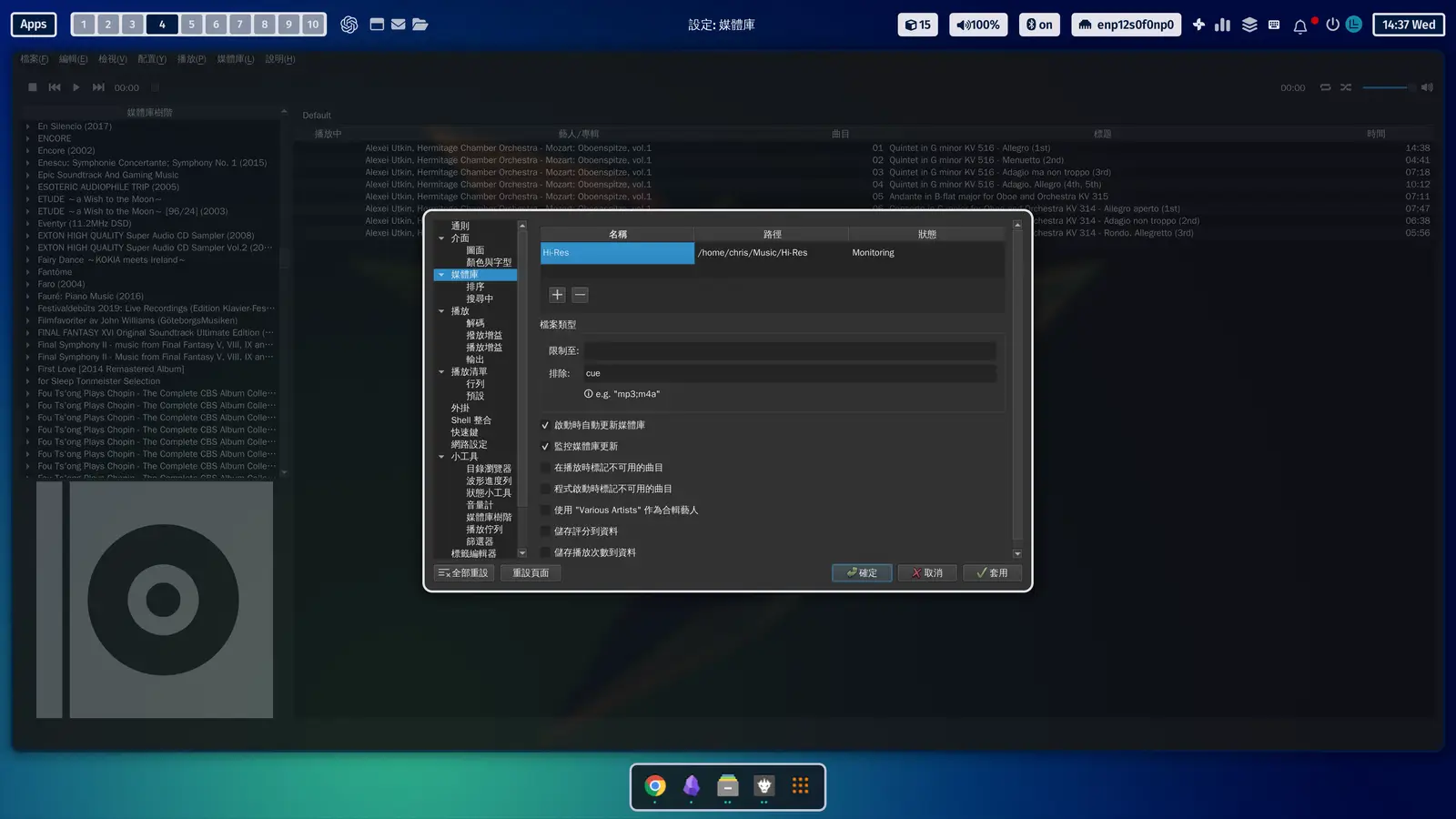1456x819 pixels.
Task: Add a new library folder with plus button
Action: coord(557,295)
